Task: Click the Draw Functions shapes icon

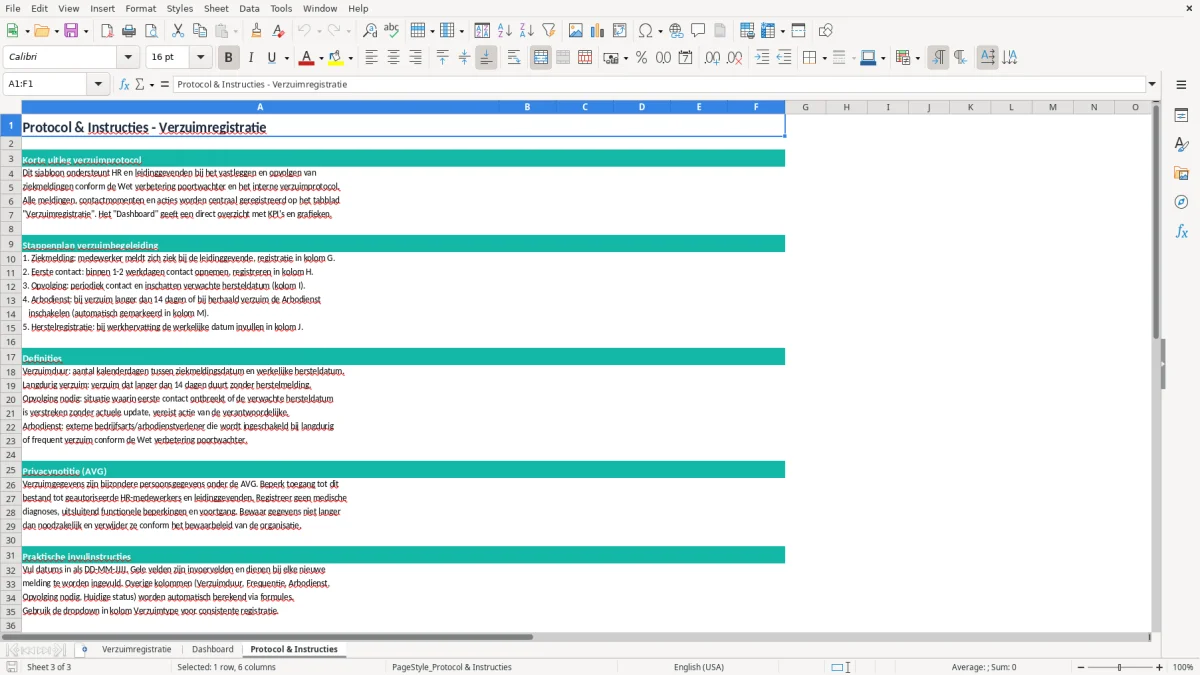Action: pyautogui.click(x=826, y=31)
